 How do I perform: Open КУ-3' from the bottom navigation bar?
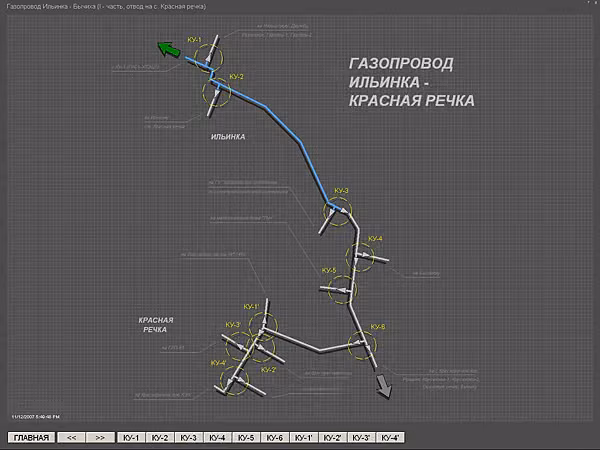[362, 437]
